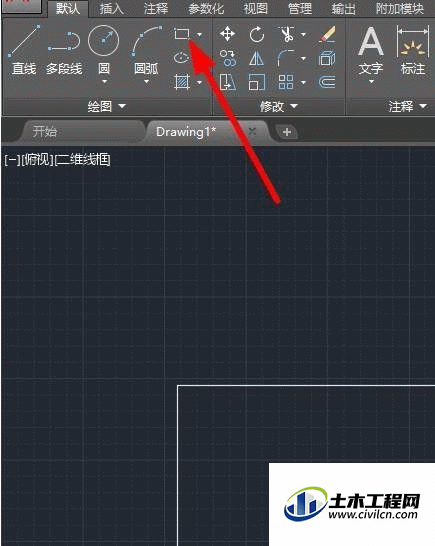
Task: Switch to the 管理 ribbon tab
Action: pyautogui.click(x=300, y=9)
